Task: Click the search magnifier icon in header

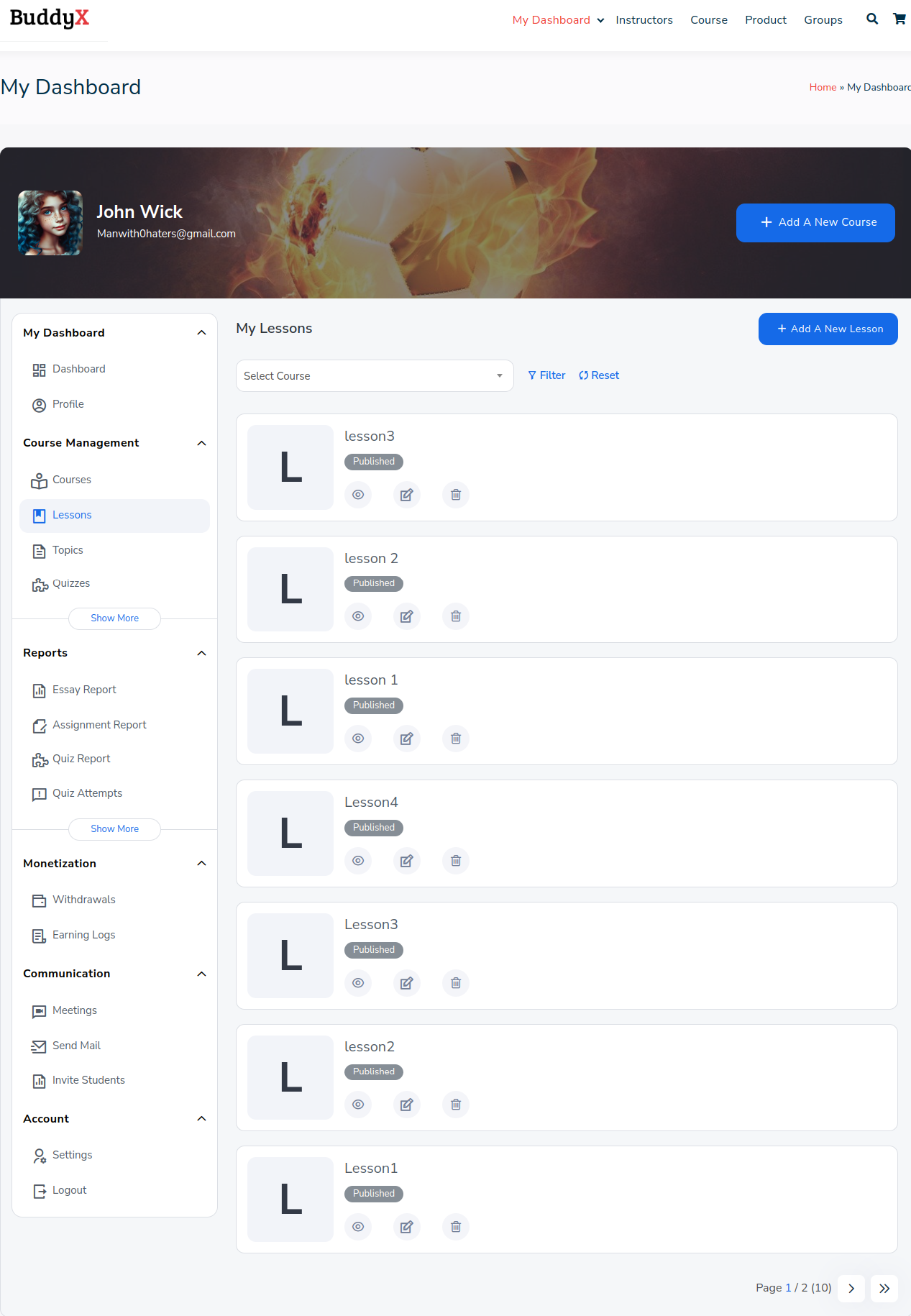Action: [871, 19]
